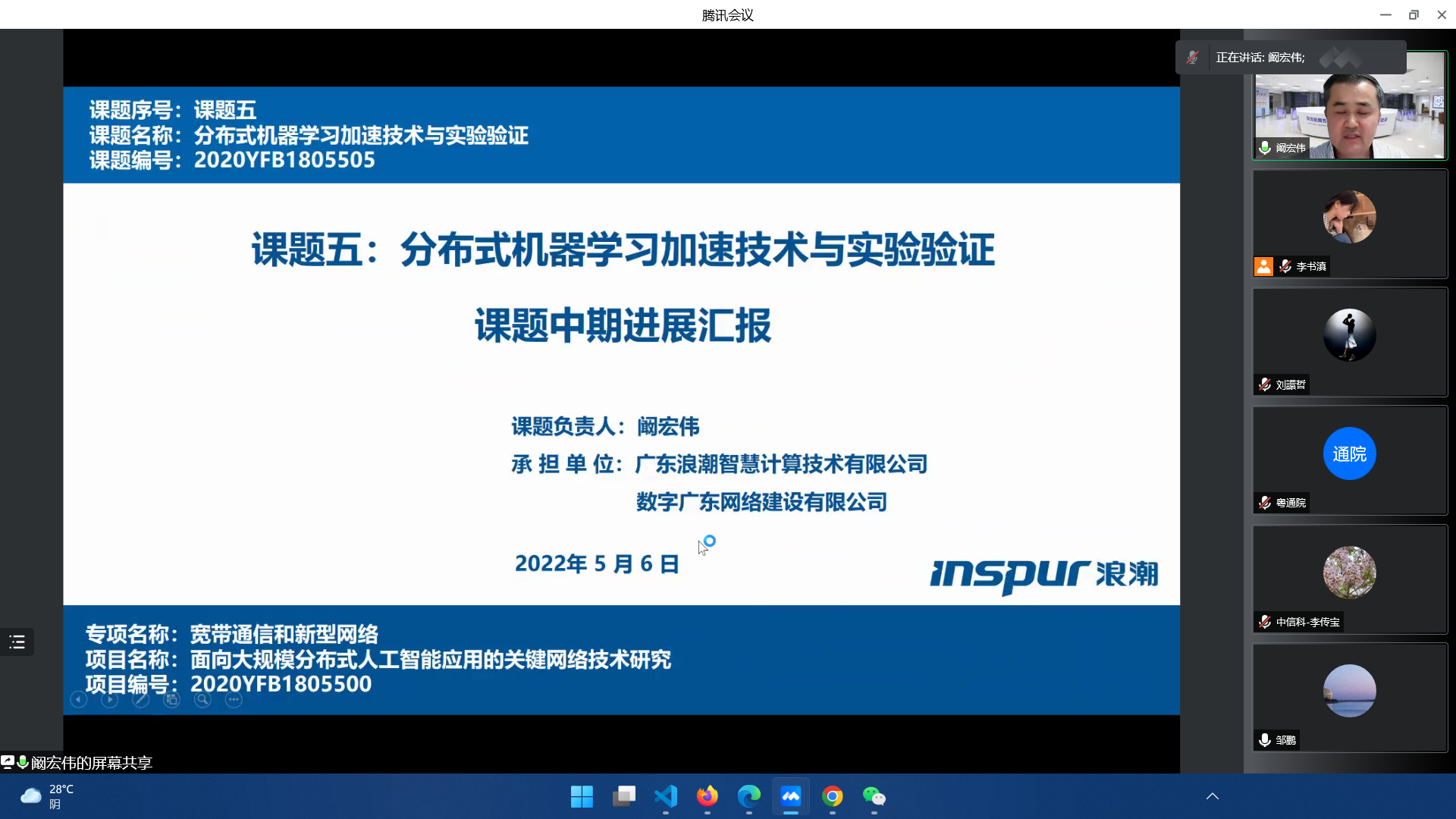Click 数字广东网络建设有限公司 text
The height and width of the screenshot is (819, 1456).
click(761, 502)
